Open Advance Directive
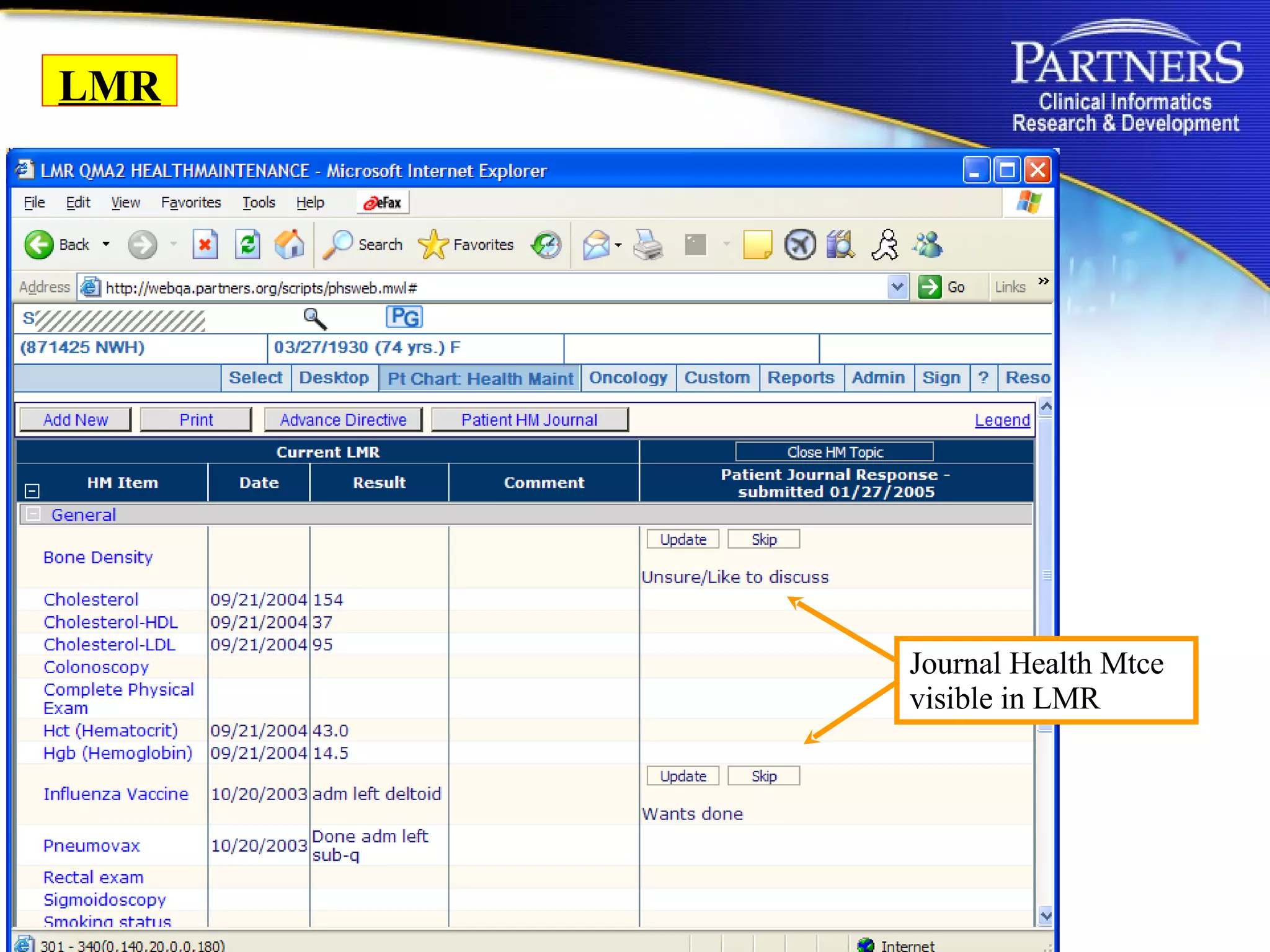Screen dimensions: 1270x952 (x=343, y=420)
